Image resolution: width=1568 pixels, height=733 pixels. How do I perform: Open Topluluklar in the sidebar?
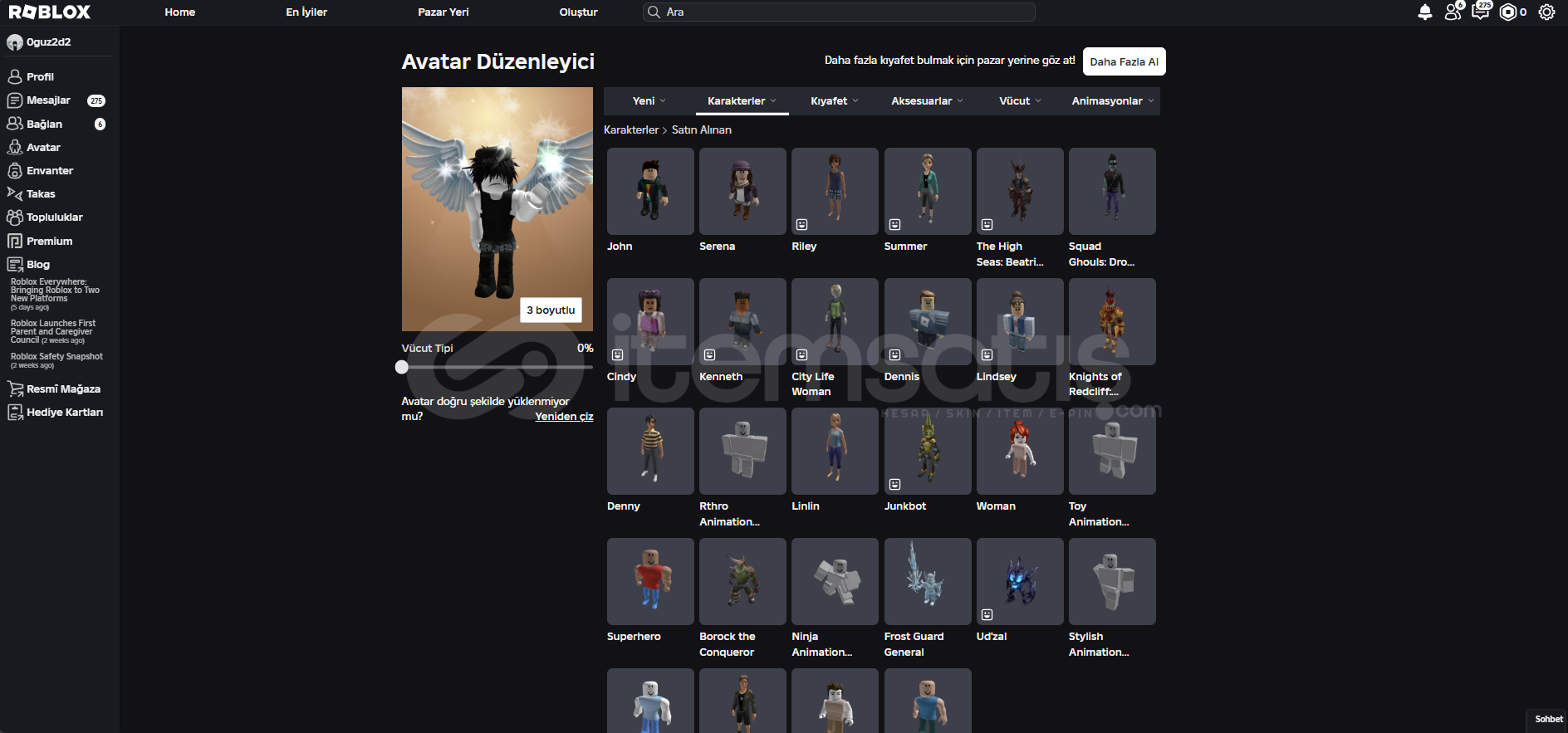[x=54, y=217]
